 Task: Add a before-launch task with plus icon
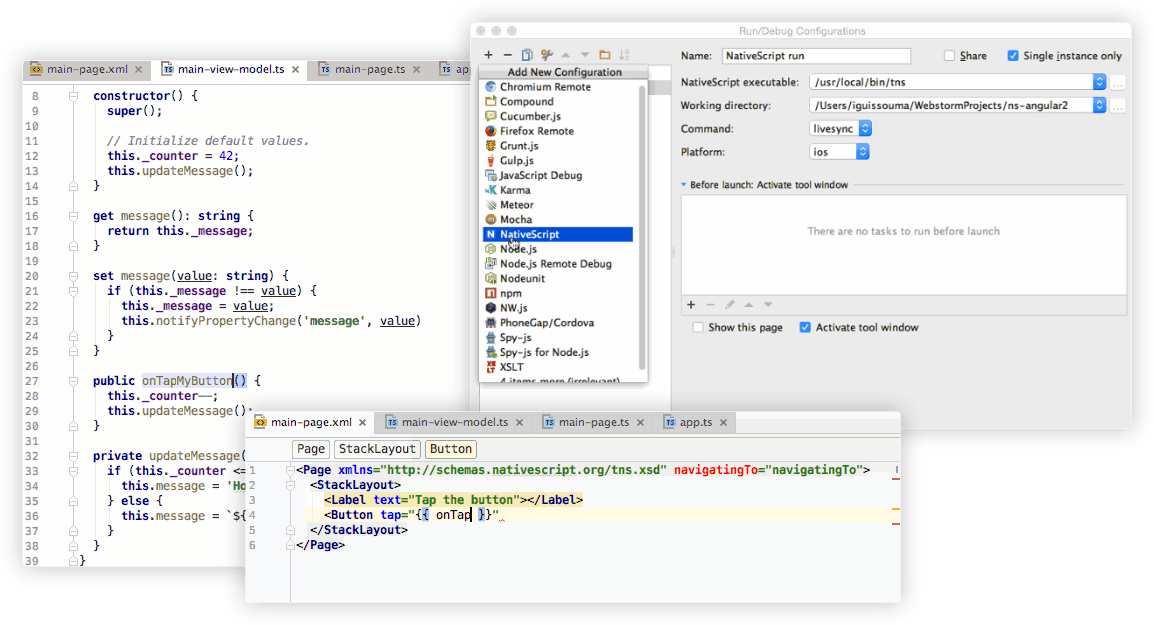[x=691, y=305]
